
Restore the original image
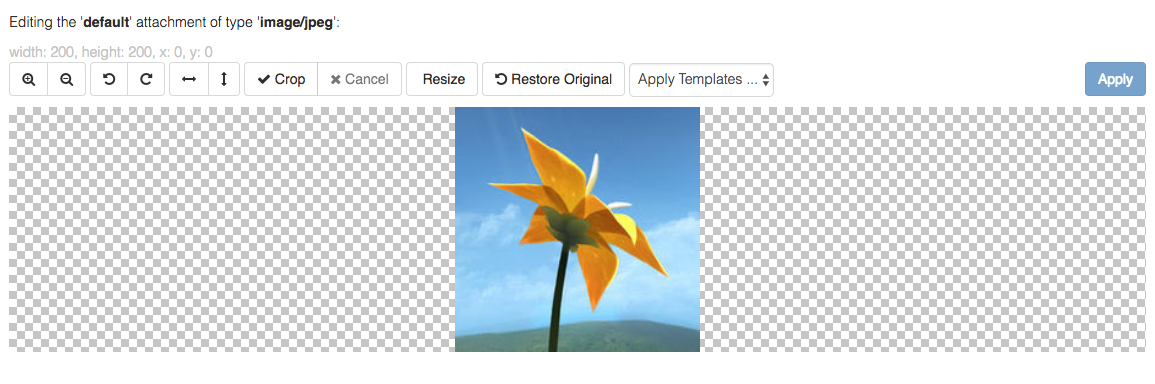point(553,80)
